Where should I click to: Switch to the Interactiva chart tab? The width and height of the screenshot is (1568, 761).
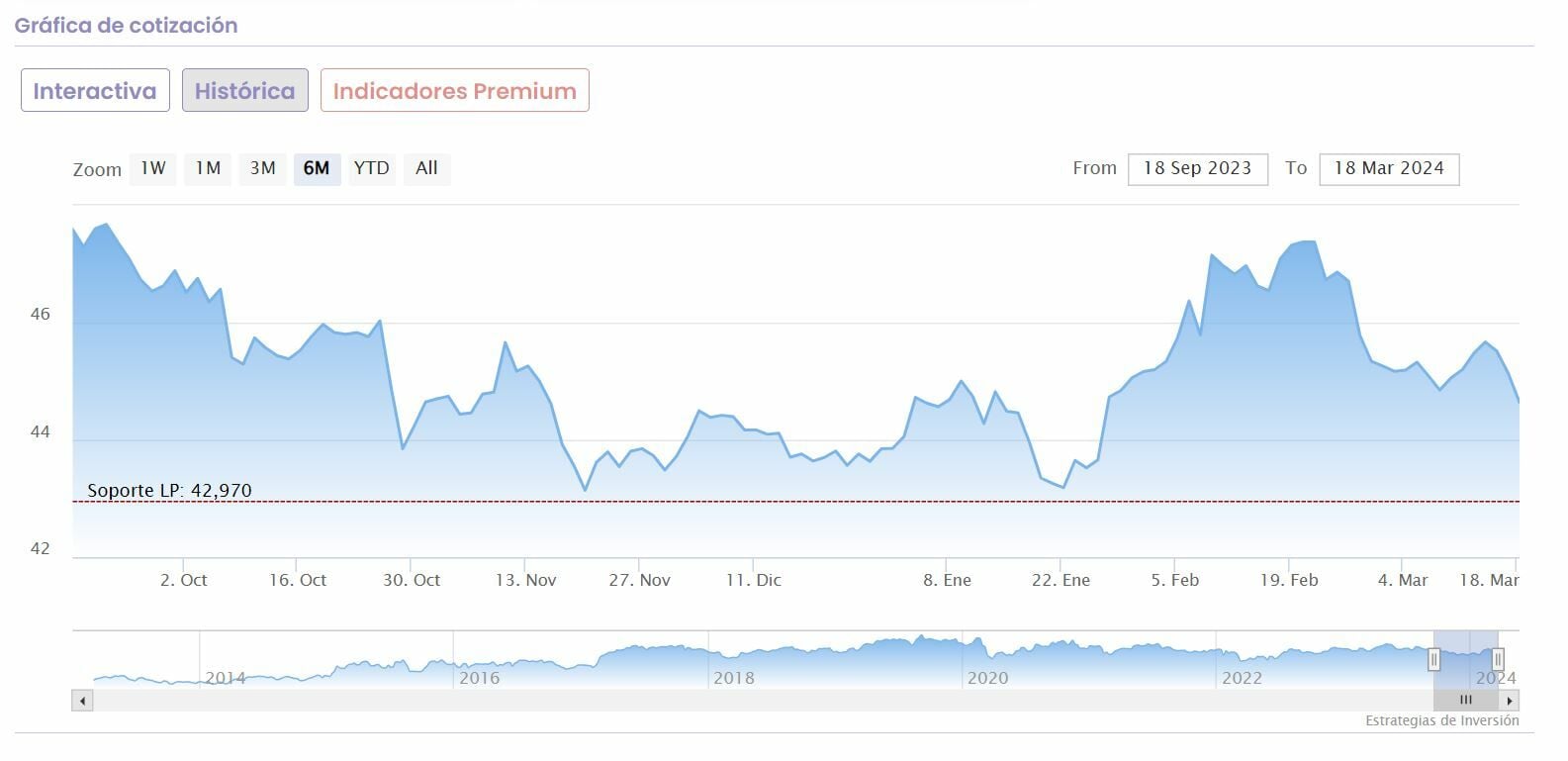click(95, 91)
